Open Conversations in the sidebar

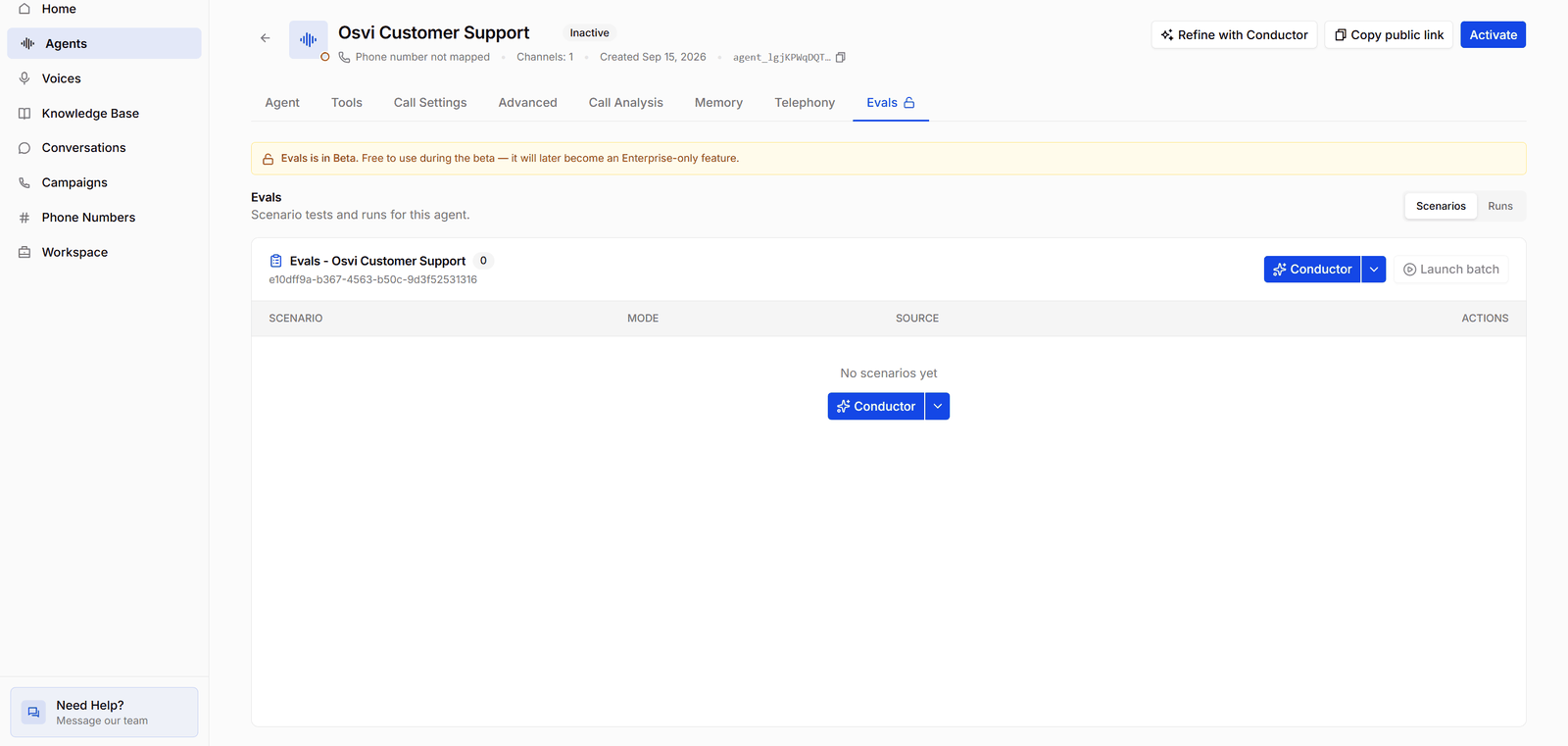click(104, 148)
